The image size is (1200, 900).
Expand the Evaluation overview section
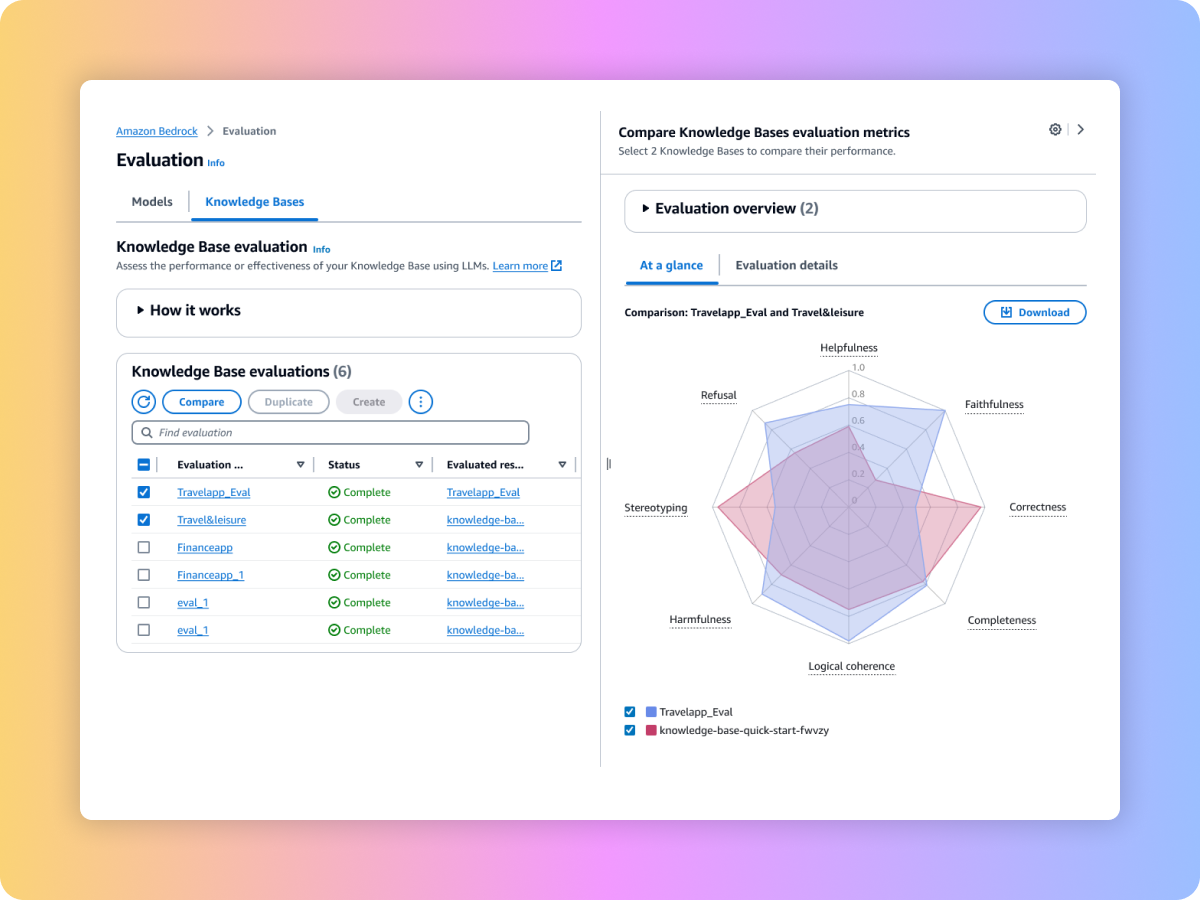(646, 209)
